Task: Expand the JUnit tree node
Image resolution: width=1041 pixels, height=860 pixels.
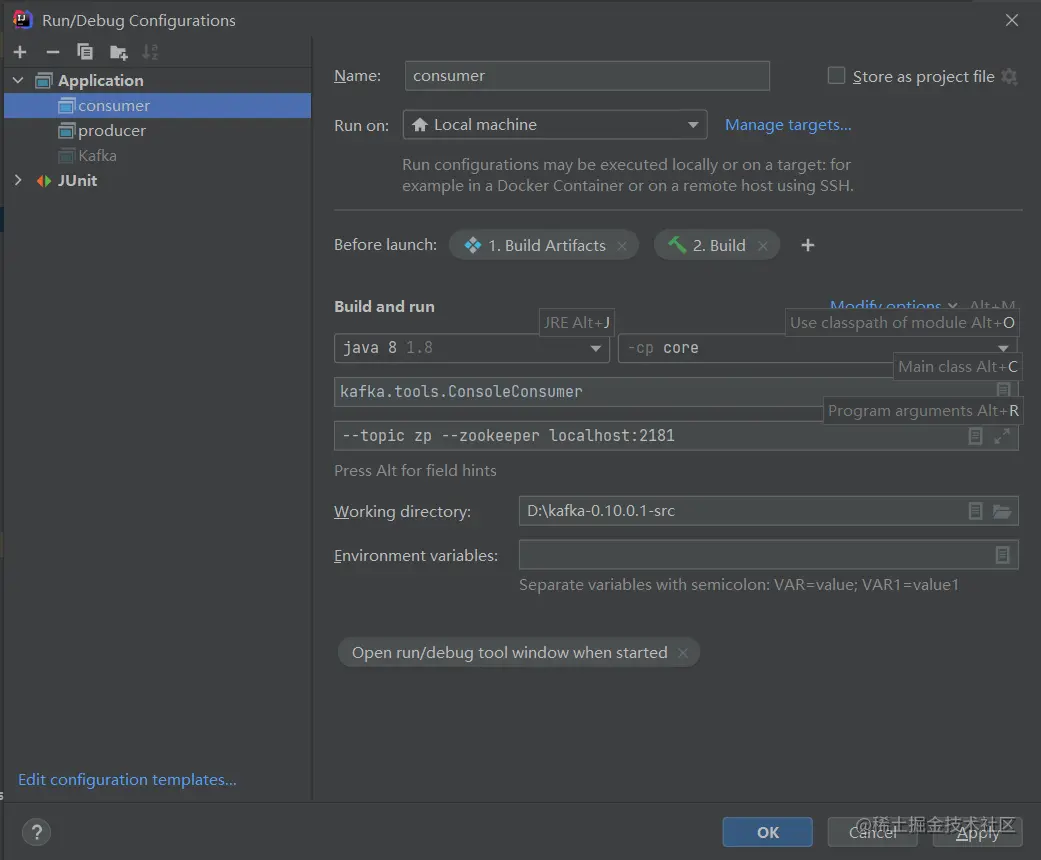Action: [18, 180]
